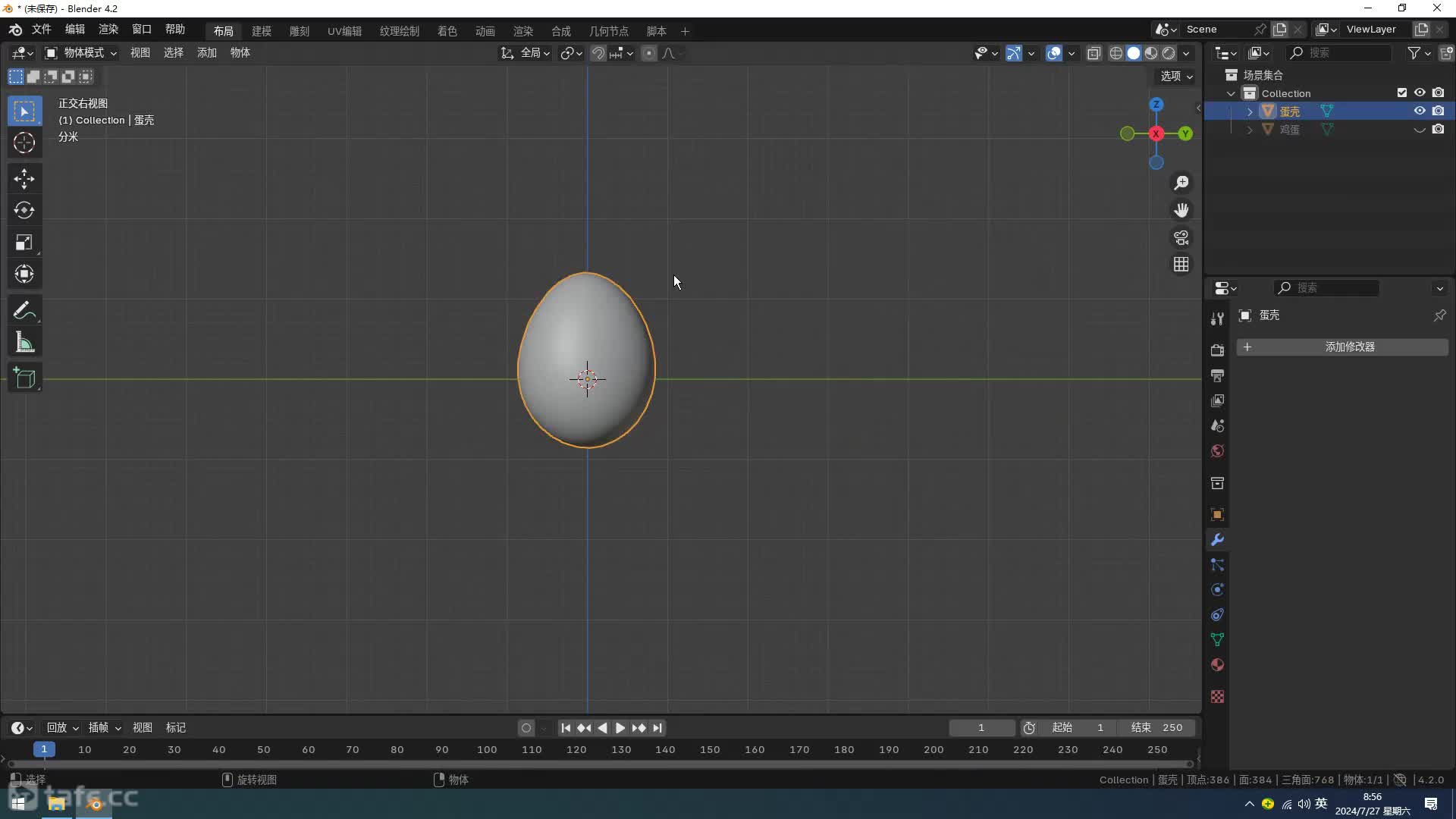Open the 物体模式 mode dropdown
Viewport: 1456px width, 819px height.
pyautogui.click(x=80, y=53)
